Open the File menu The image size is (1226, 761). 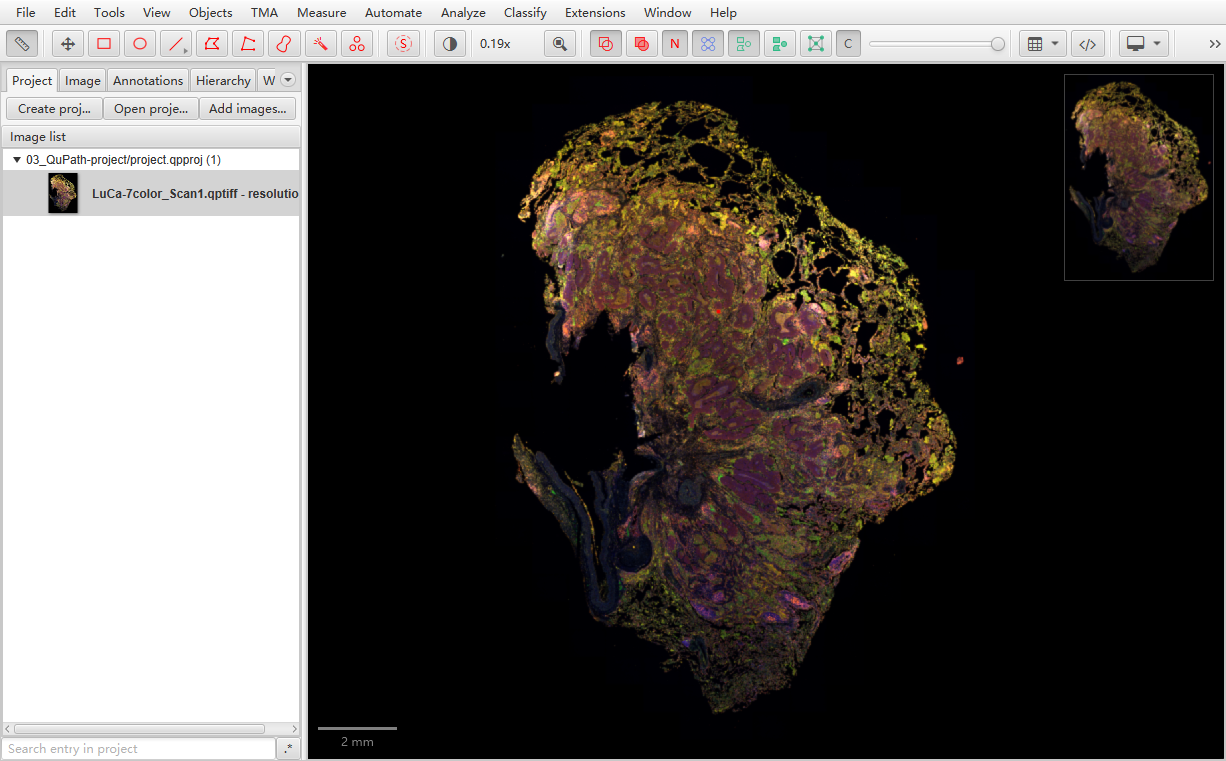26,12
